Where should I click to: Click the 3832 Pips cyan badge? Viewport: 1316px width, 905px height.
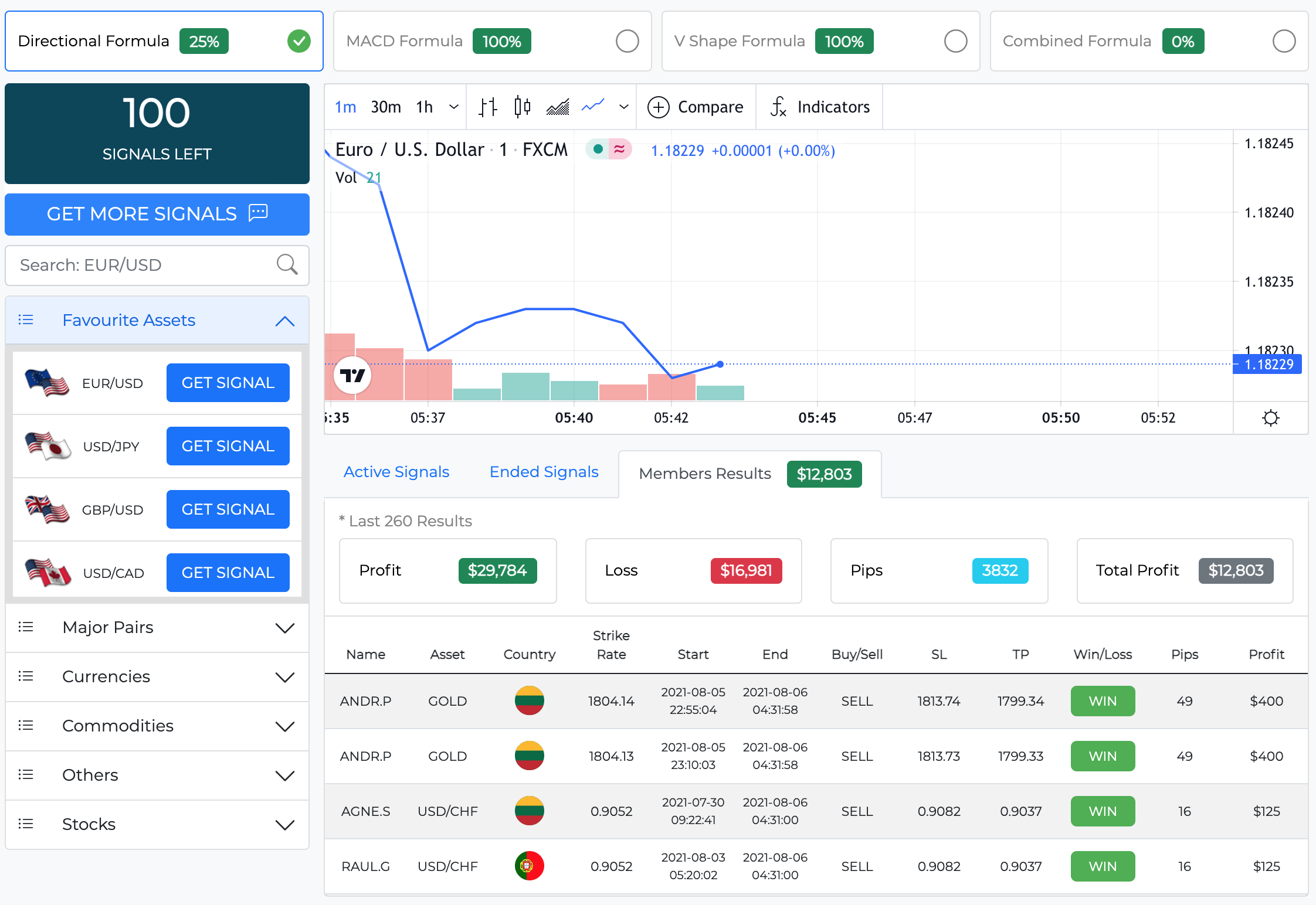1000,570
